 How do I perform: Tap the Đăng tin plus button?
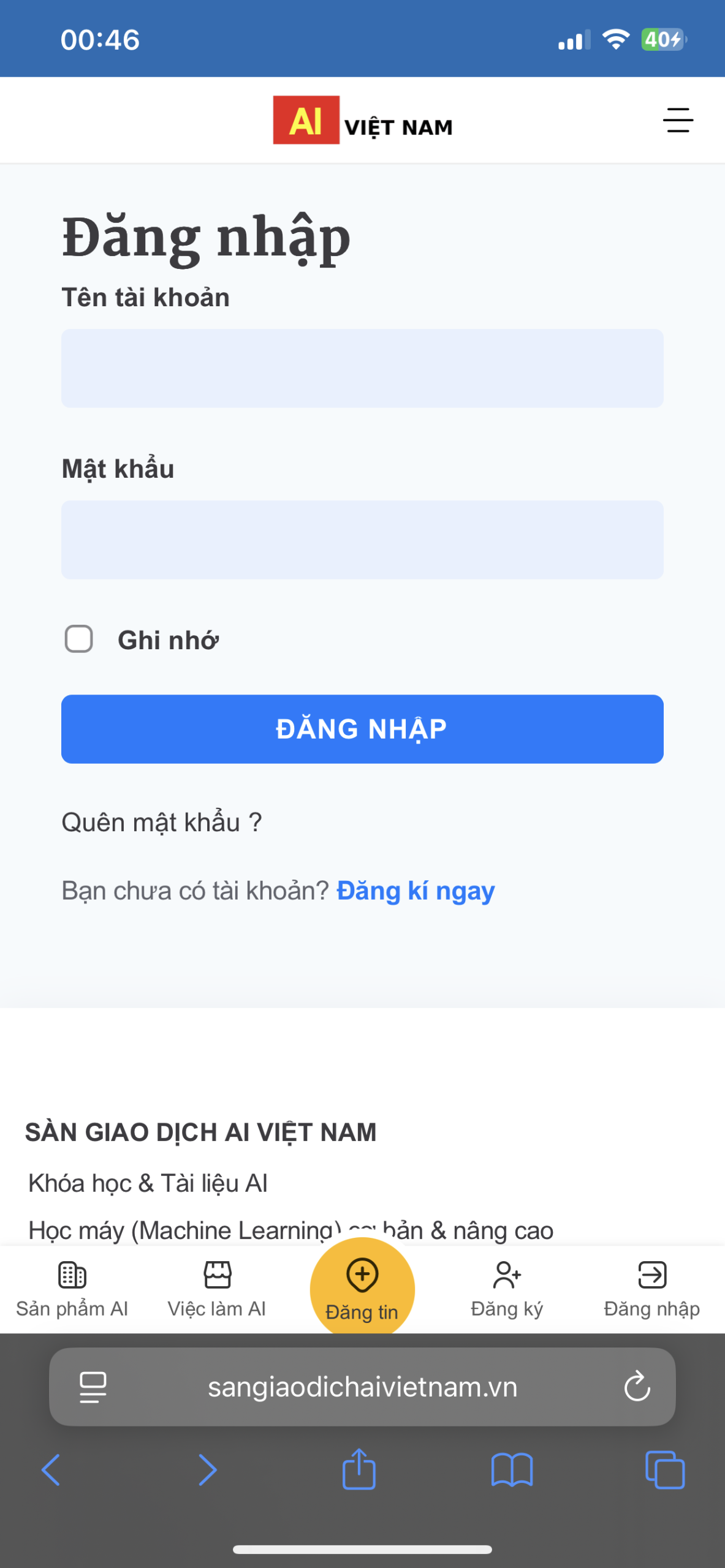(362, 1283)
